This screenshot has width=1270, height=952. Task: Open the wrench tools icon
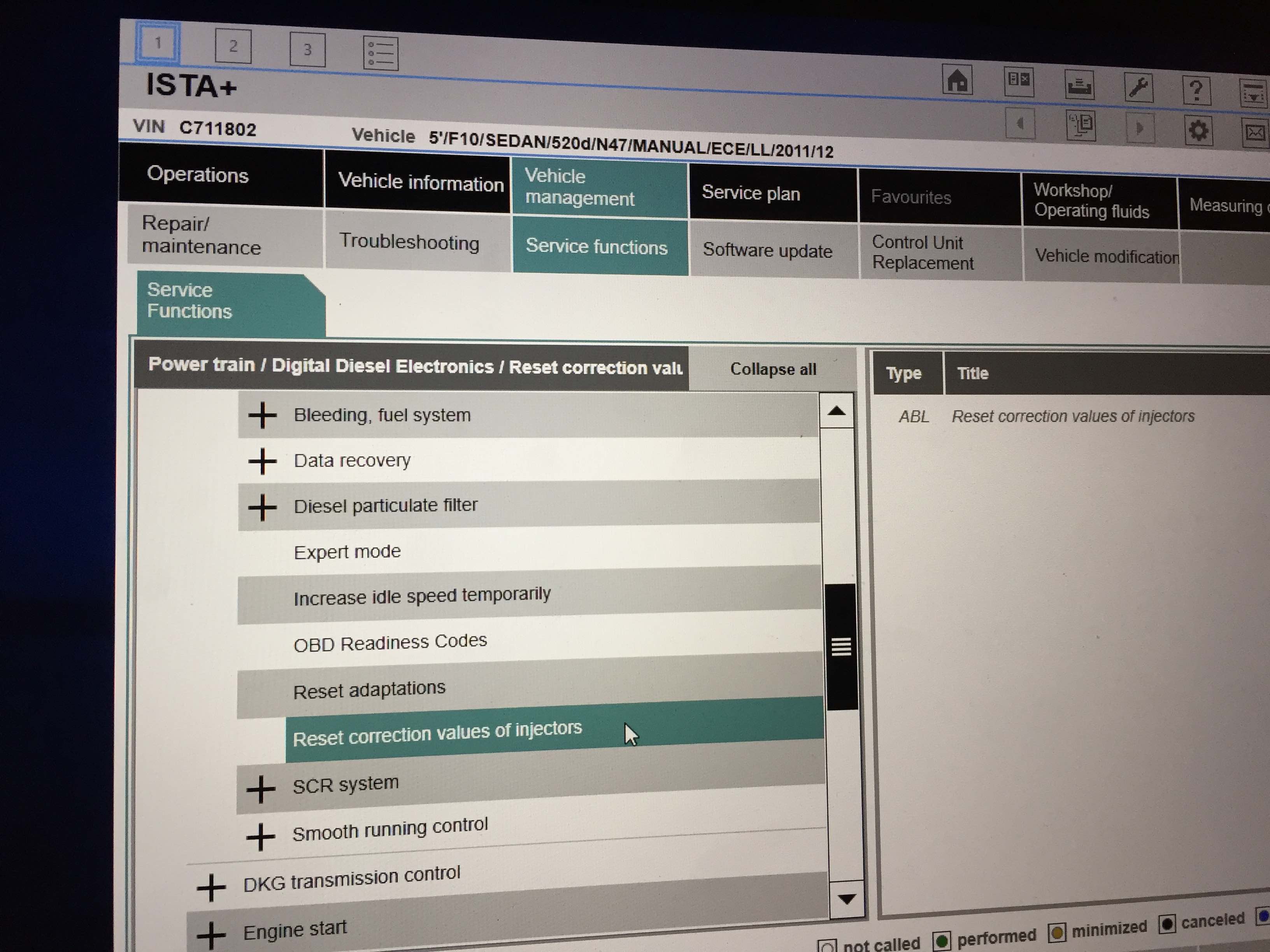click(x=1138, y=87)
